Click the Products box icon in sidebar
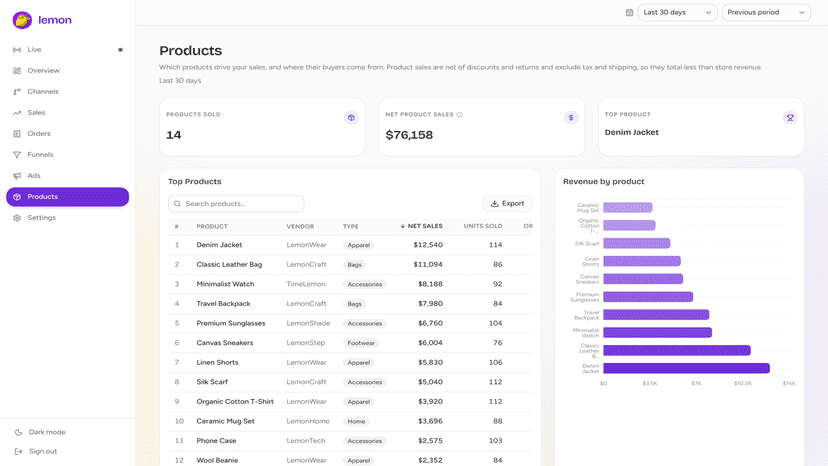The height and width of the screenshot is (466, 828). point(17,197)
